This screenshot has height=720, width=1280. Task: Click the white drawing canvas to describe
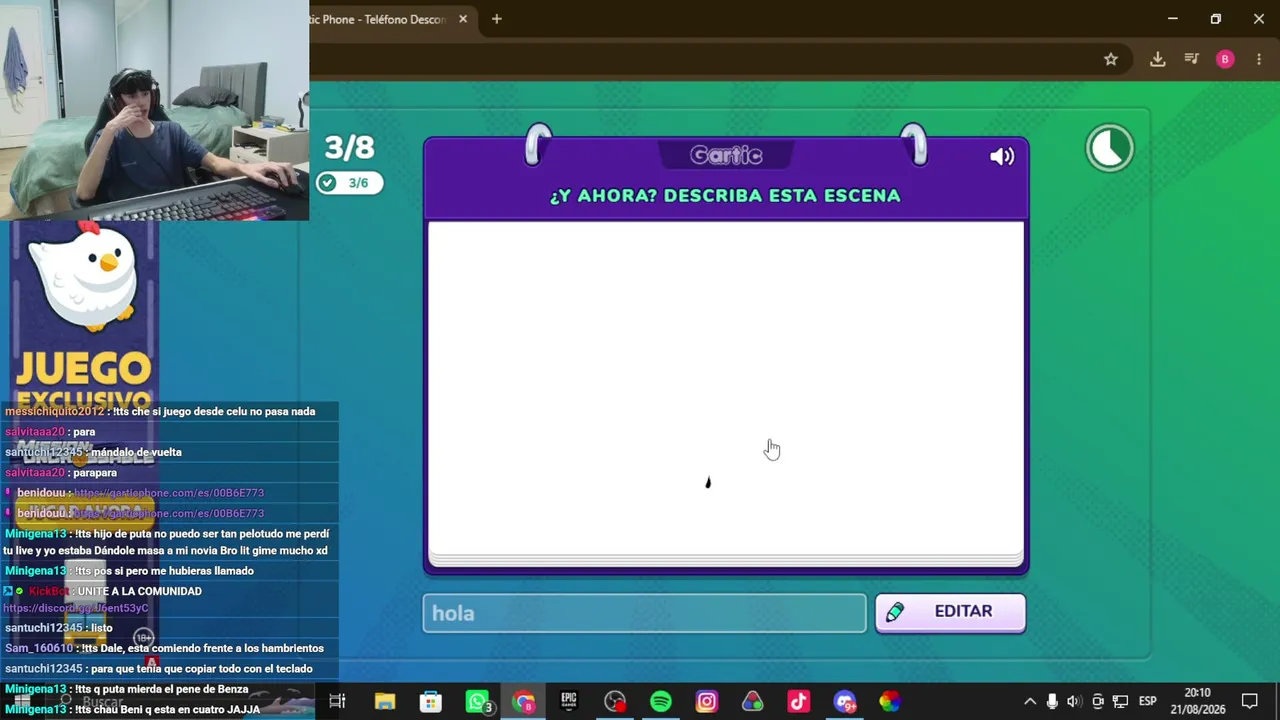[726, 388]
